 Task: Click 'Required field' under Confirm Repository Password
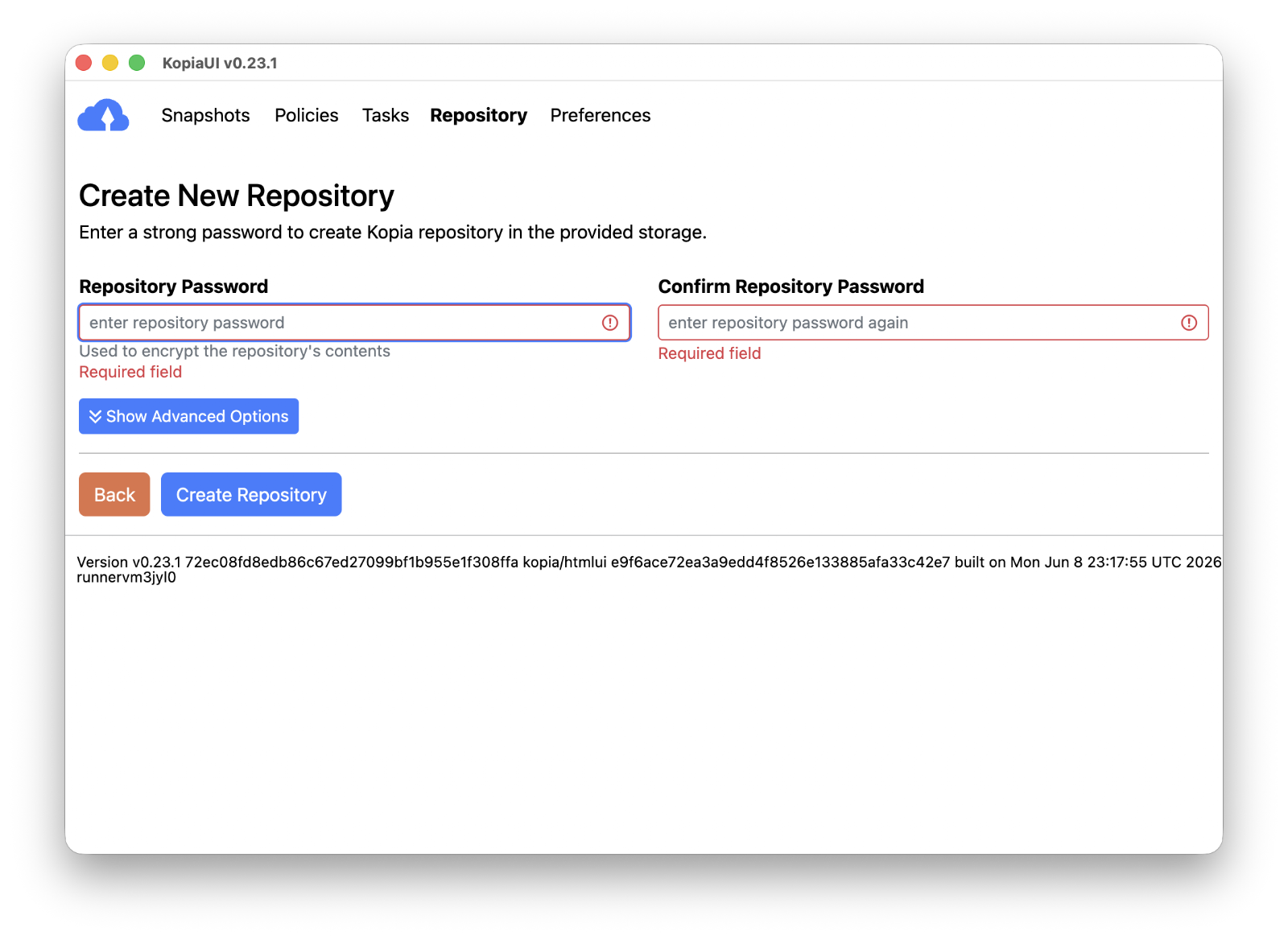[x=709, y=353]
